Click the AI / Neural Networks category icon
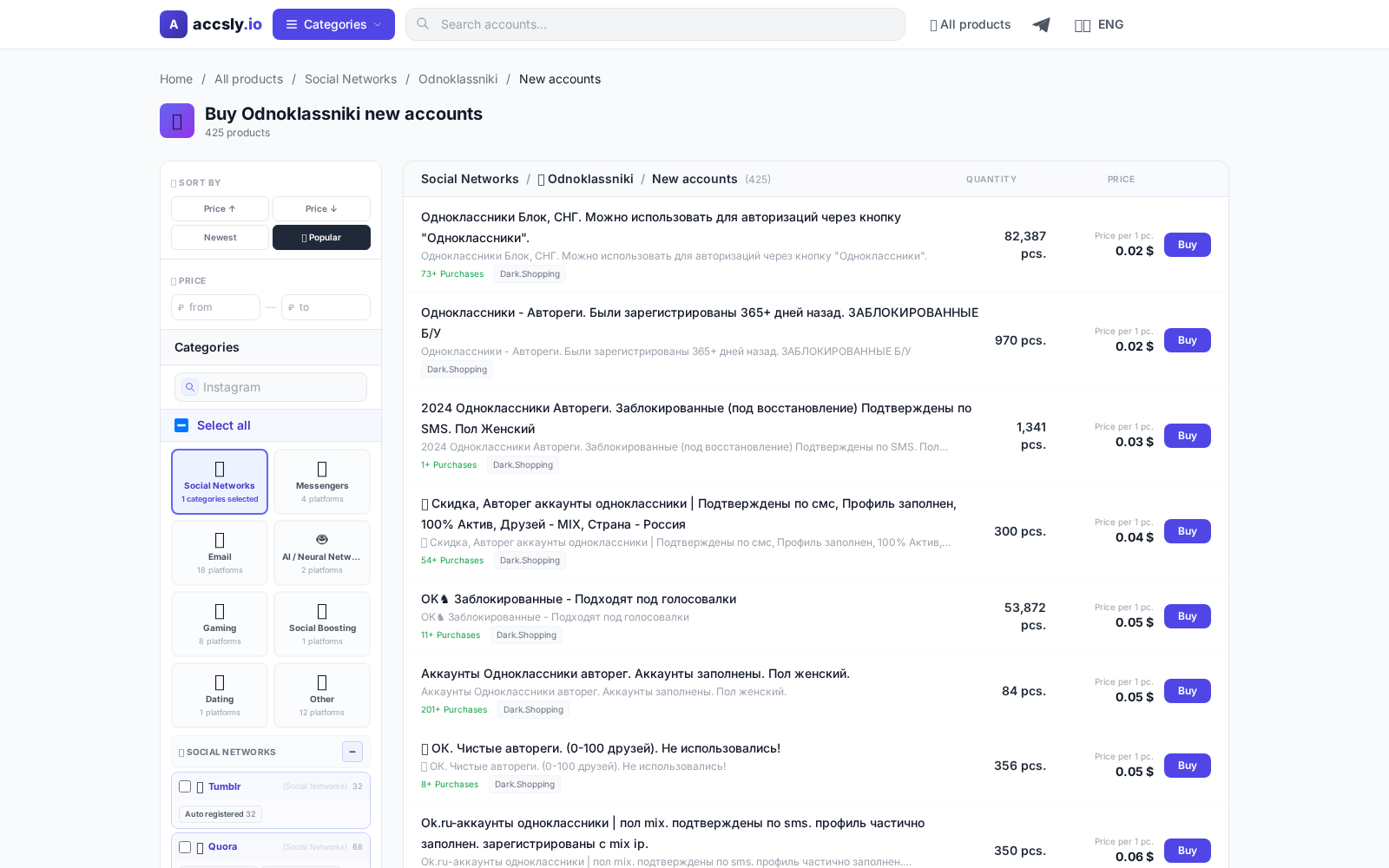This screenshot has width=1389, height=868. [322, 538]
